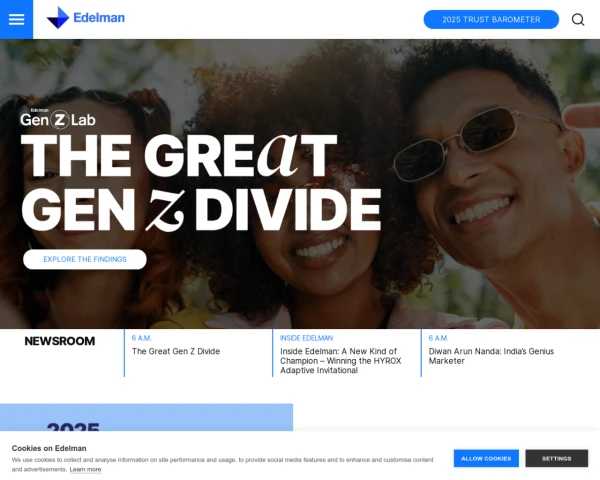This screenshot has height=480, width=600.
Task: Allow cookies on Edelman
Action: [486, 458]
